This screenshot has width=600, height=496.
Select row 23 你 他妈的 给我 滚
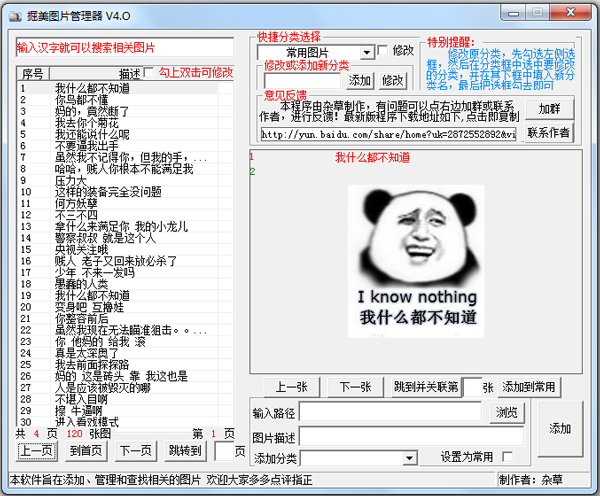125,341
